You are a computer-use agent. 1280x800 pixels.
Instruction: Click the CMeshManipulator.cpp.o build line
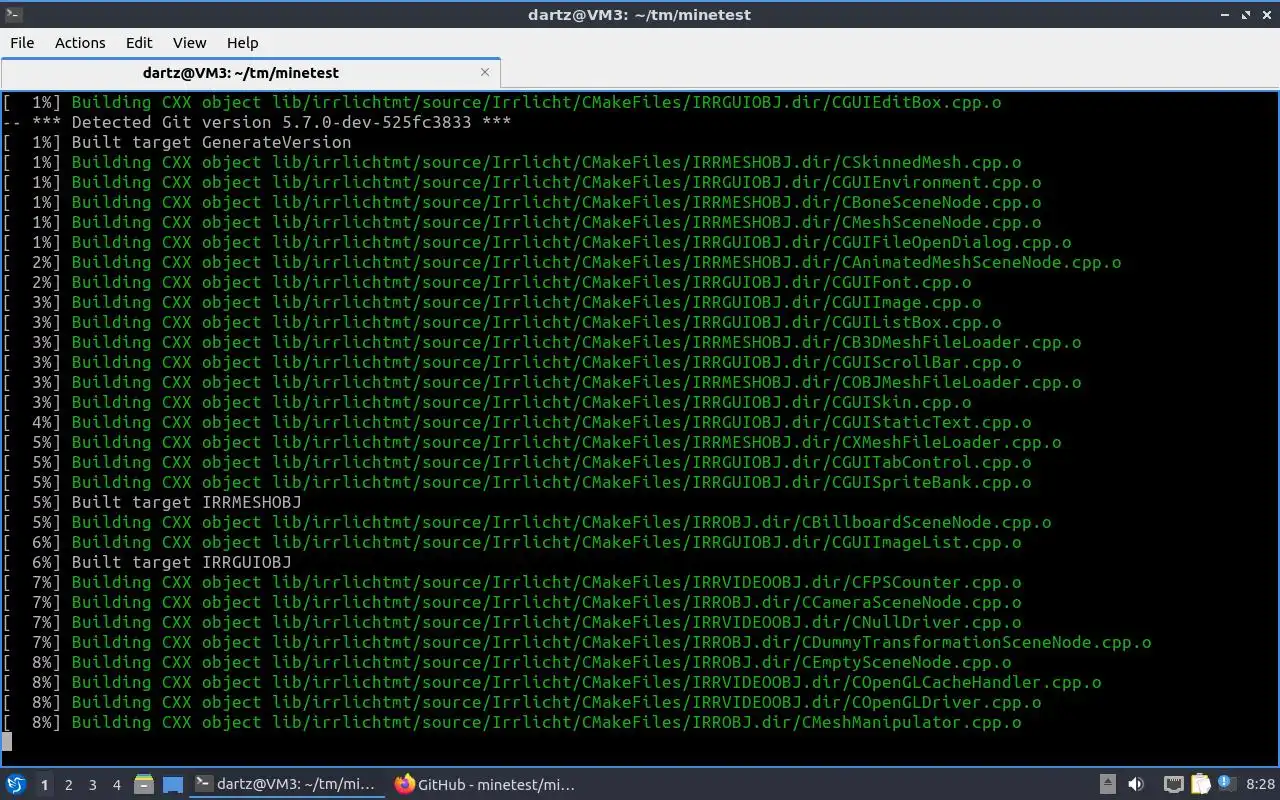tap(512, 722)
